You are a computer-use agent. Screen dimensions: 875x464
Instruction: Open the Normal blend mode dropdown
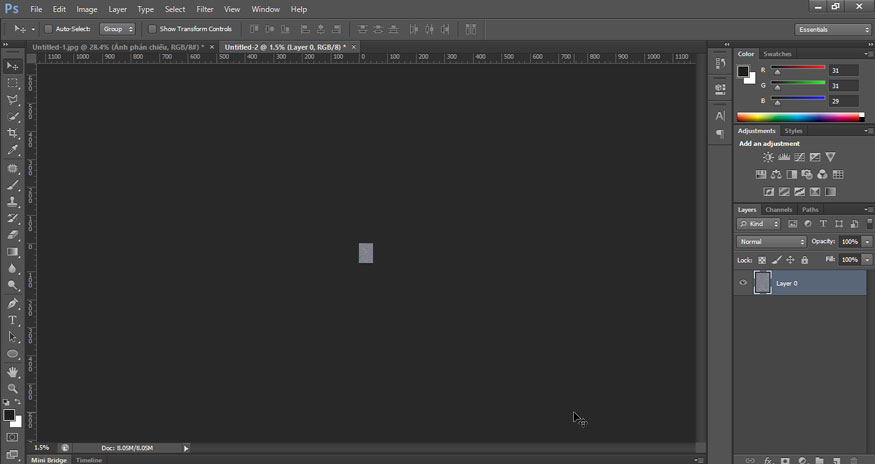(771, 242)
